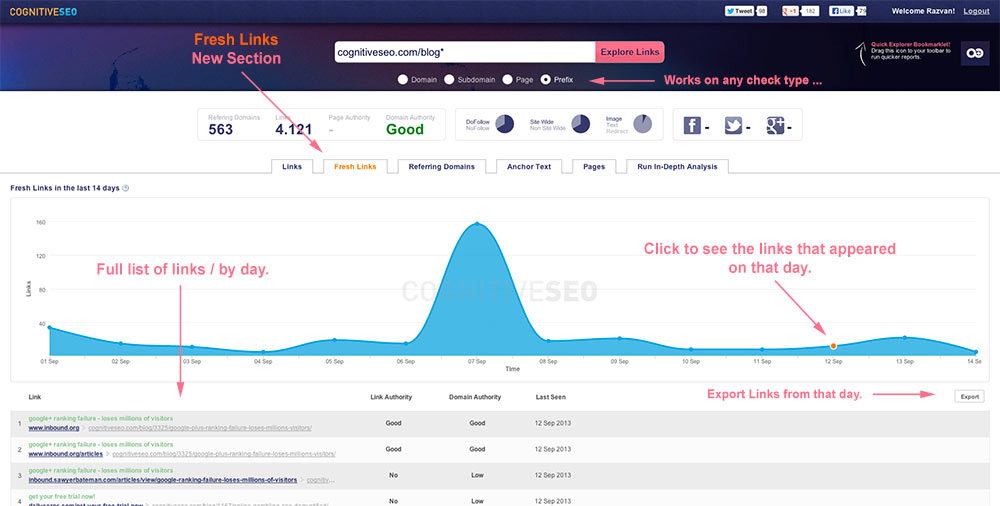Click the Google +1 share button
This screenshot has height=506, width=1000.
pos(791,11)
